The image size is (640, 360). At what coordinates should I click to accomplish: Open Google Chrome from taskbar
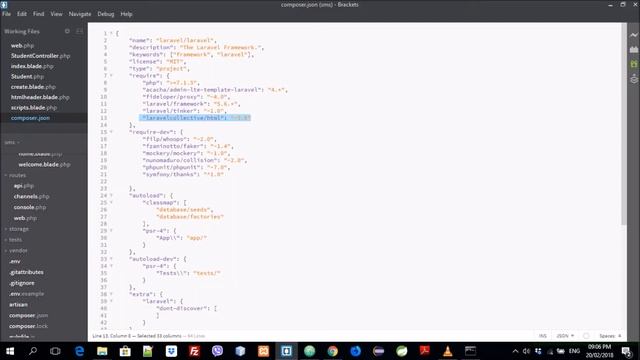333,351
